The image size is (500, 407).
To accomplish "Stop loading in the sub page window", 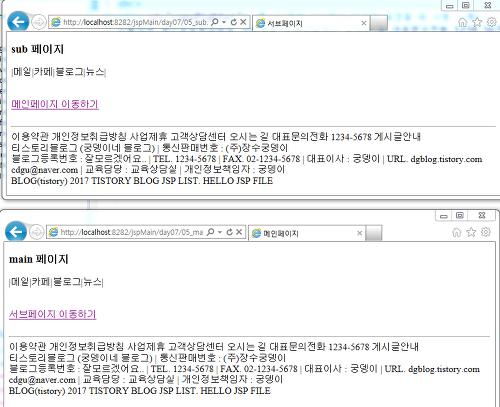I will 243,22.
